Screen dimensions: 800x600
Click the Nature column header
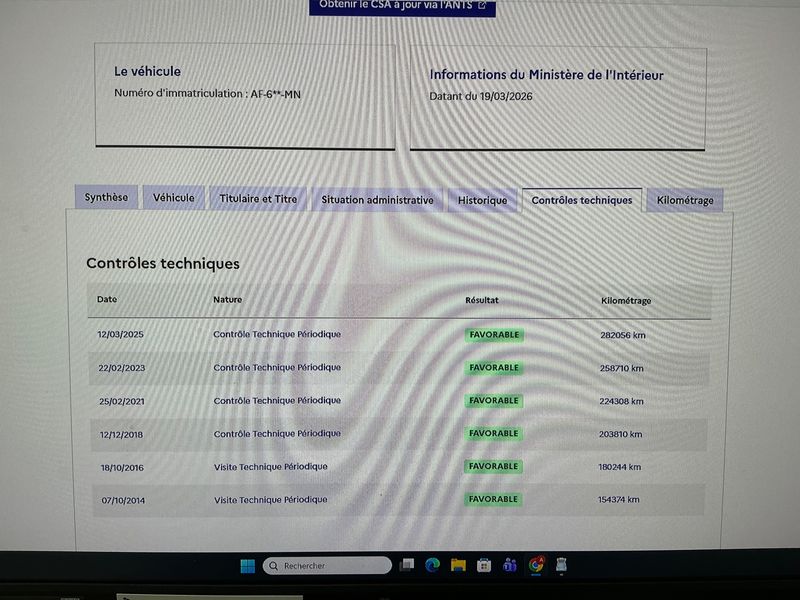click(228, 299)
